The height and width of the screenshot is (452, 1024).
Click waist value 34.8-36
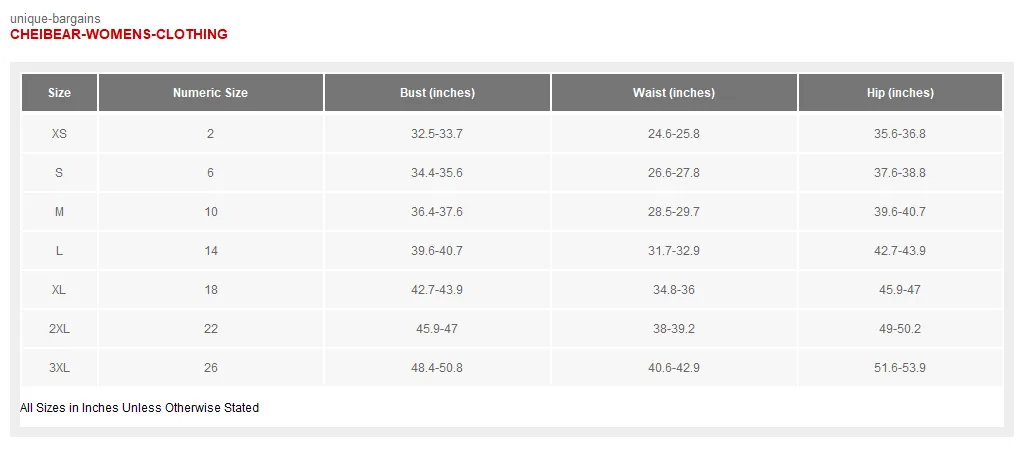(x=674, y=290)
